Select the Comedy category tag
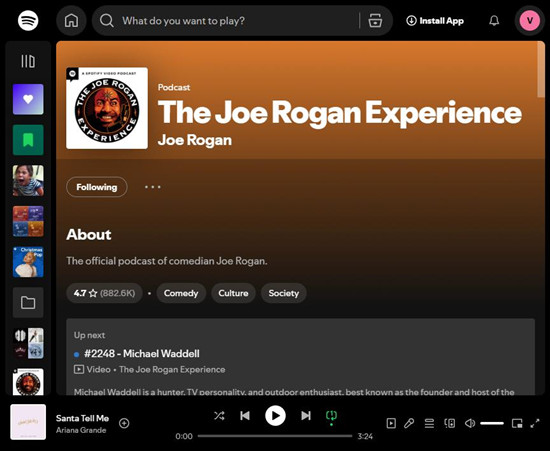This screenshot has width=550, height=451. 181,293
